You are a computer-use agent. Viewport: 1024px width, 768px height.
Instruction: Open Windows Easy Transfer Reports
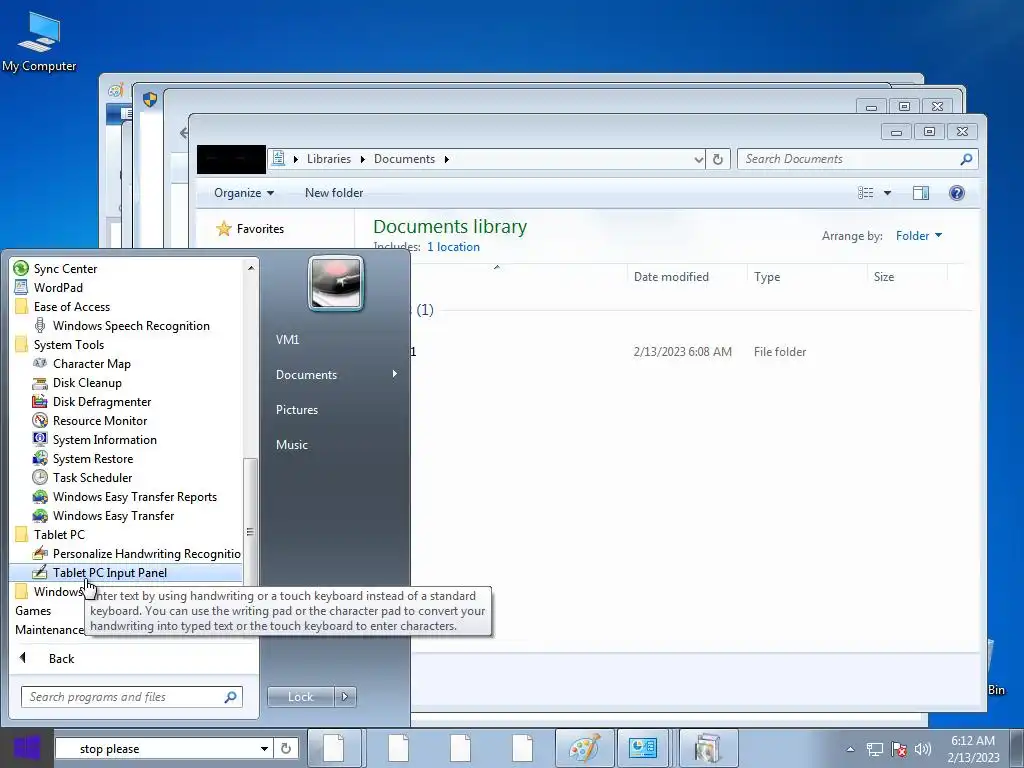(135, 496)
